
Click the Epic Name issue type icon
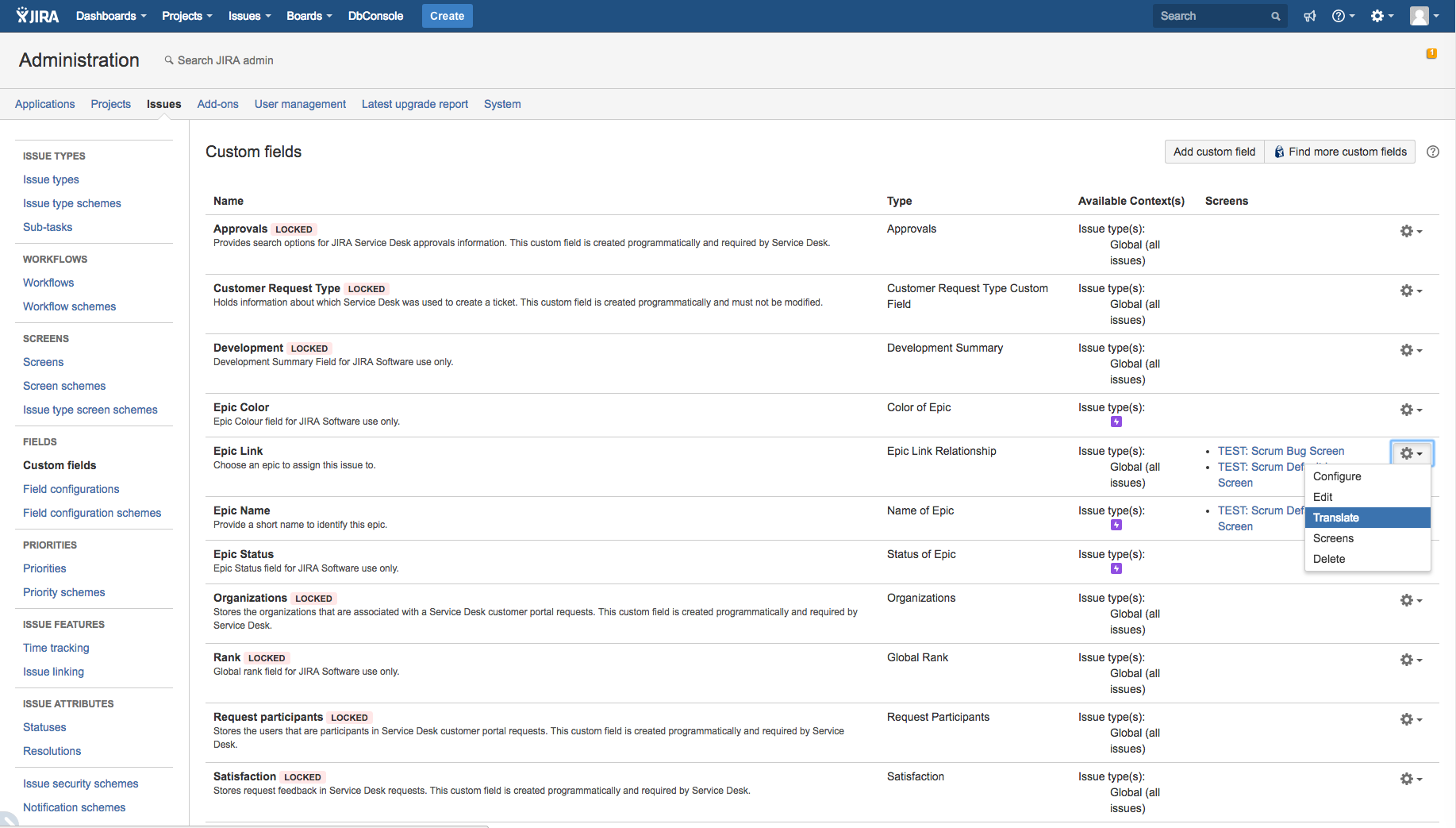point(1116,525)
